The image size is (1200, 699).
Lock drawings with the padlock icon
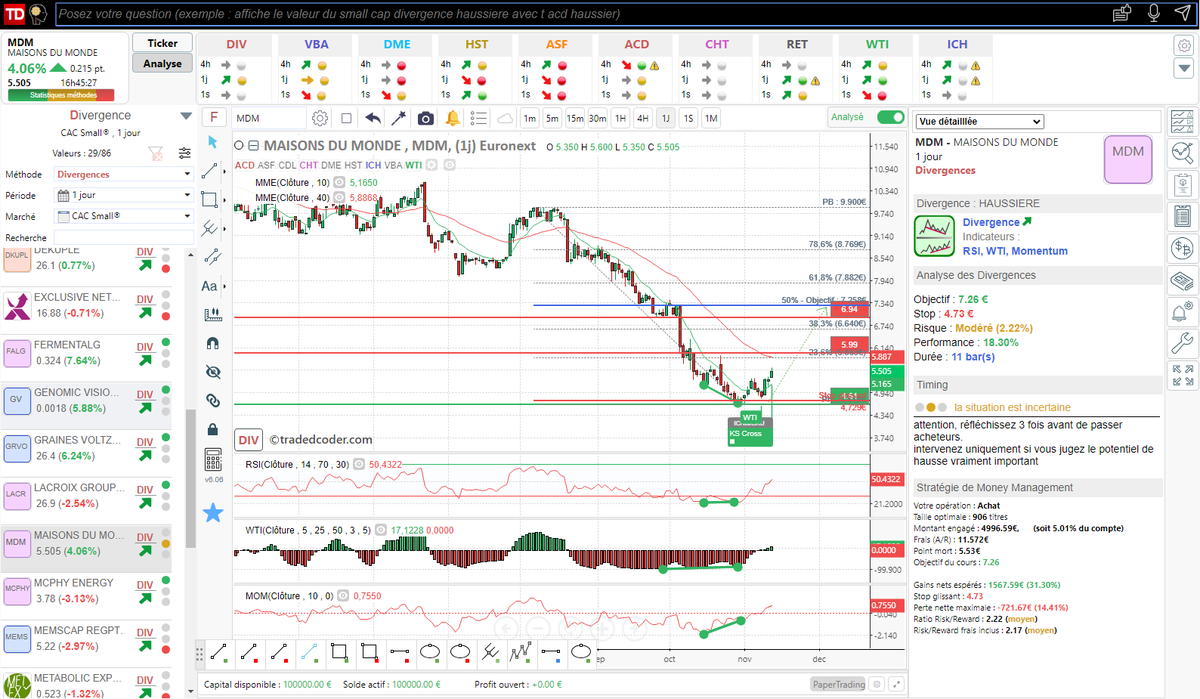click(212, 429)
